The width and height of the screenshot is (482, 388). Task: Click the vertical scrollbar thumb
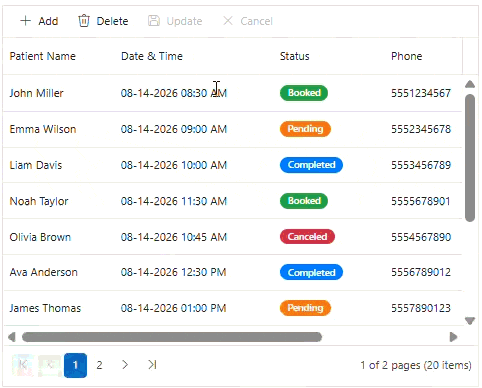point(470,158)
